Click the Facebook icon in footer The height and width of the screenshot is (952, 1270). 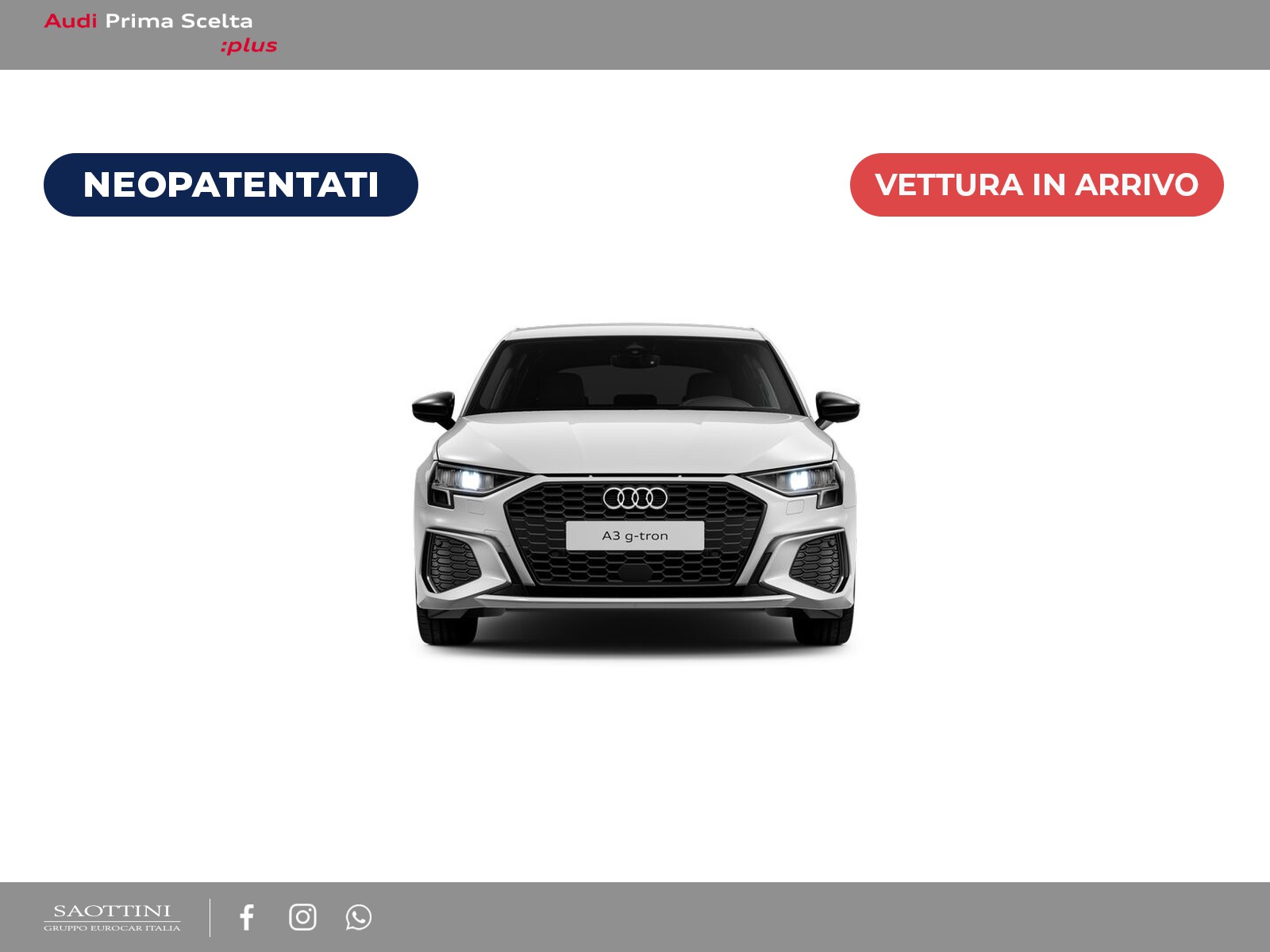pos(247,917)
